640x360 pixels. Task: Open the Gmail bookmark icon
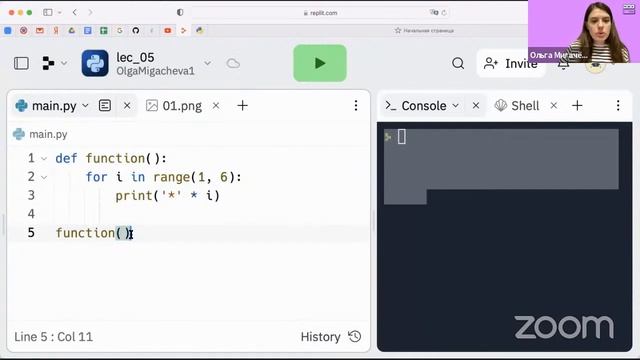point(40,30)
